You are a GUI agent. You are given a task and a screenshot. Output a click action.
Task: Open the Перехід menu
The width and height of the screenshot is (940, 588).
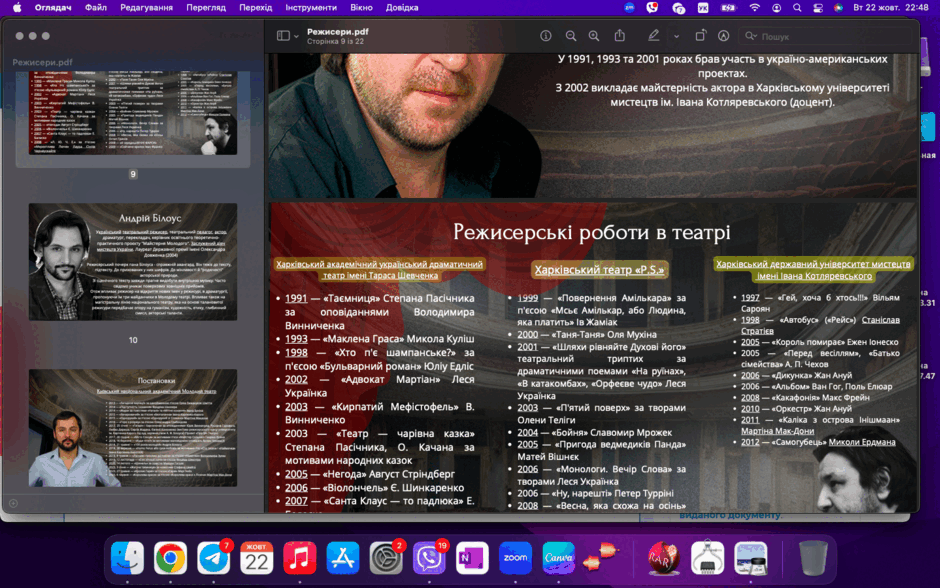pyautogui.click(x=255, y=8)
